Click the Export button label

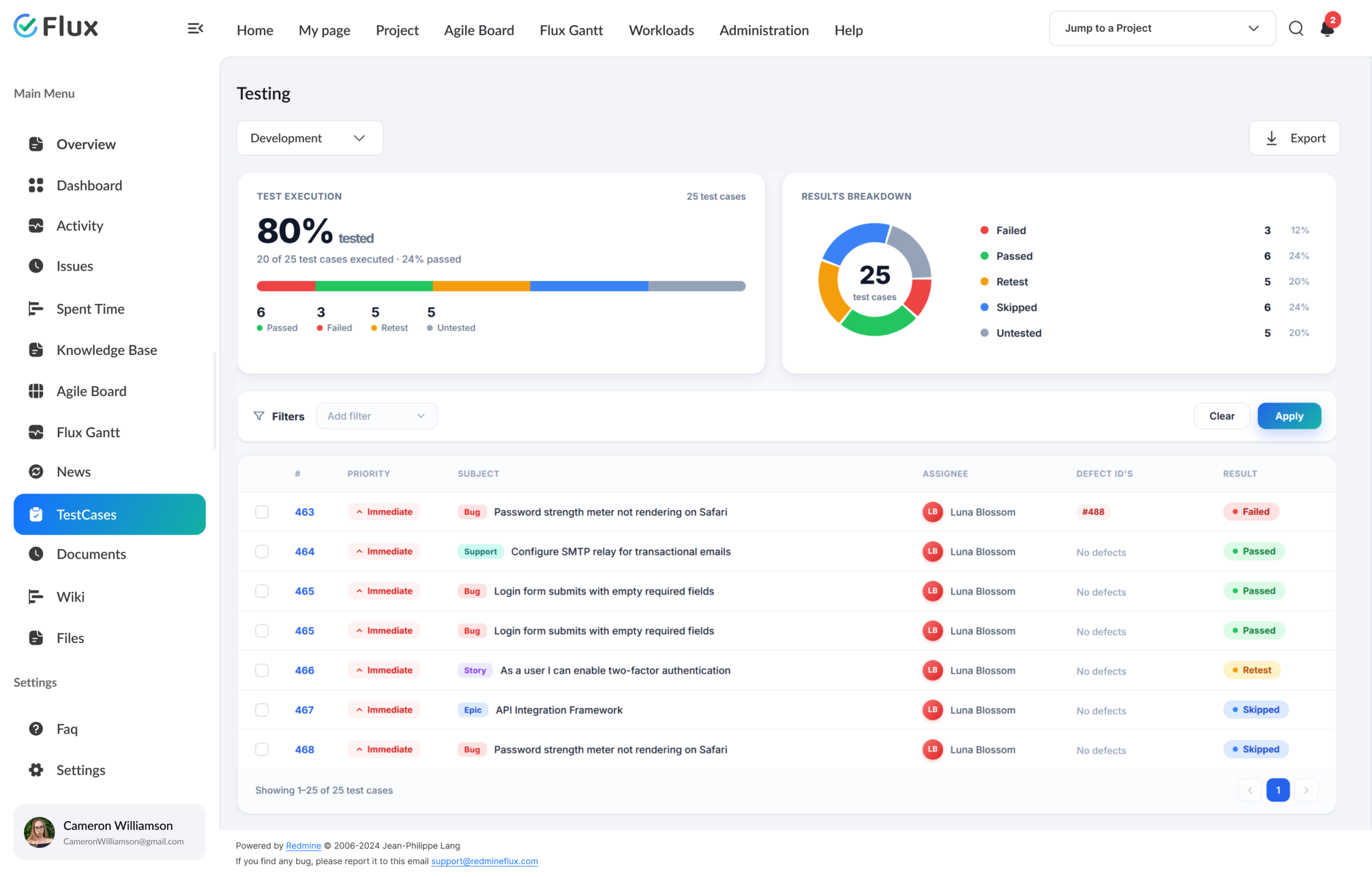tap(1308, 138)
